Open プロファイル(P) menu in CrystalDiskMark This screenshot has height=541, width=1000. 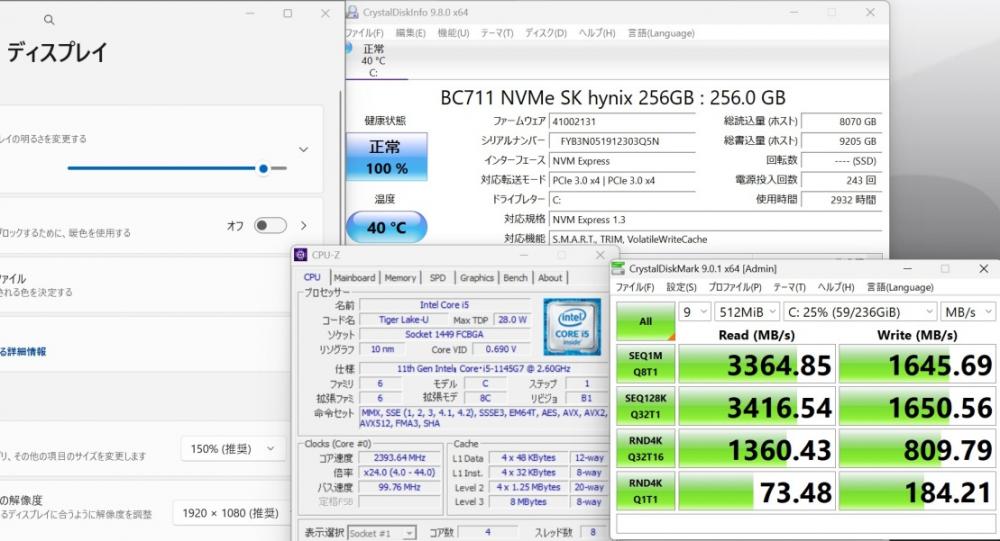[735, 287]
